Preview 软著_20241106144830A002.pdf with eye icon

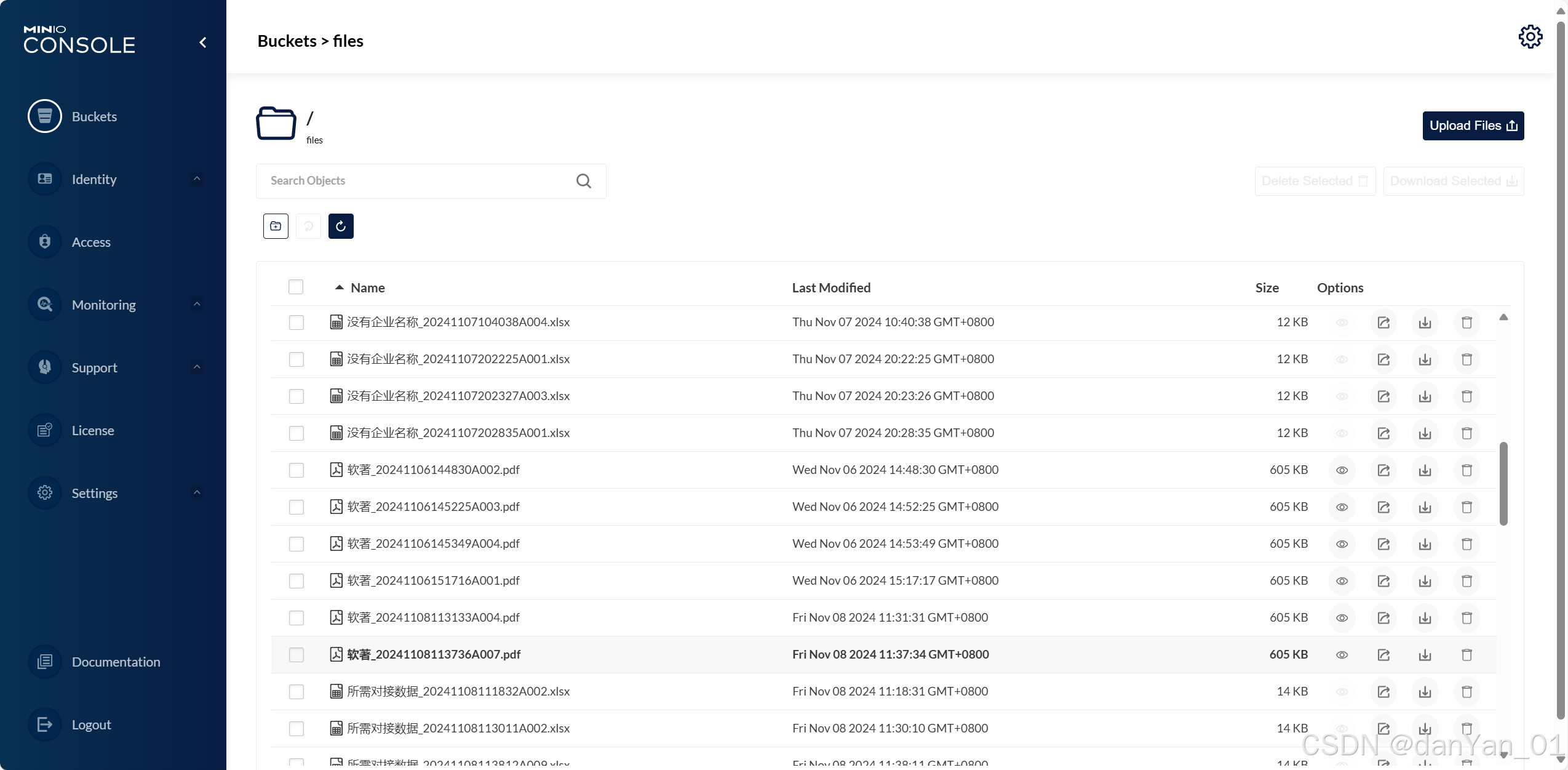pyautogui.click(x=1342, y=470)
